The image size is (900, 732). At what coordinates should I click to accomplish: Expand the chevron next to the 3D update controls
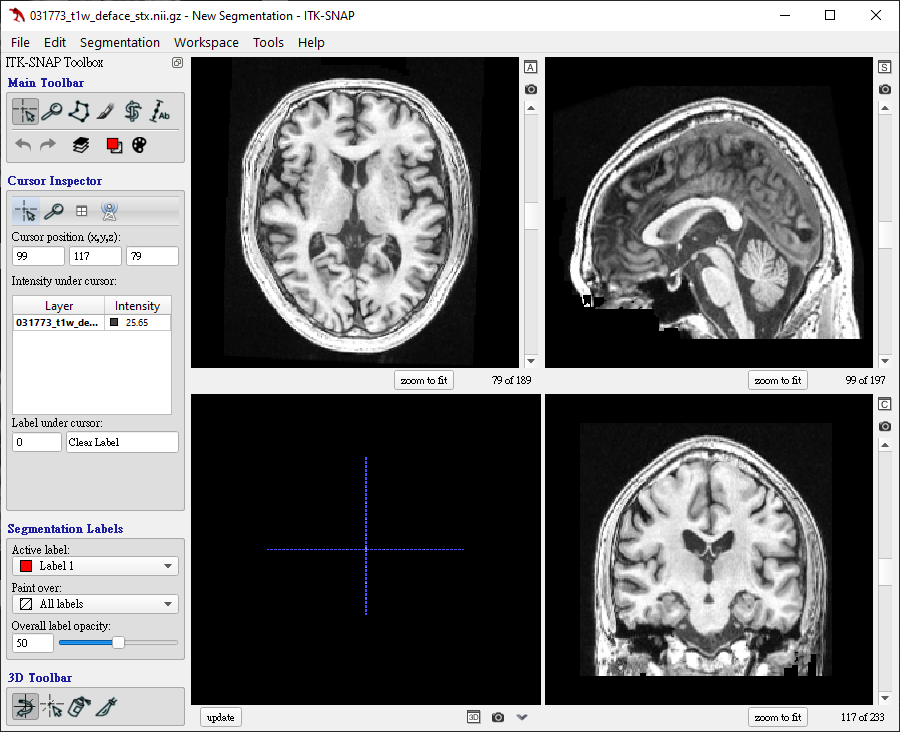(x=521, y=717)
